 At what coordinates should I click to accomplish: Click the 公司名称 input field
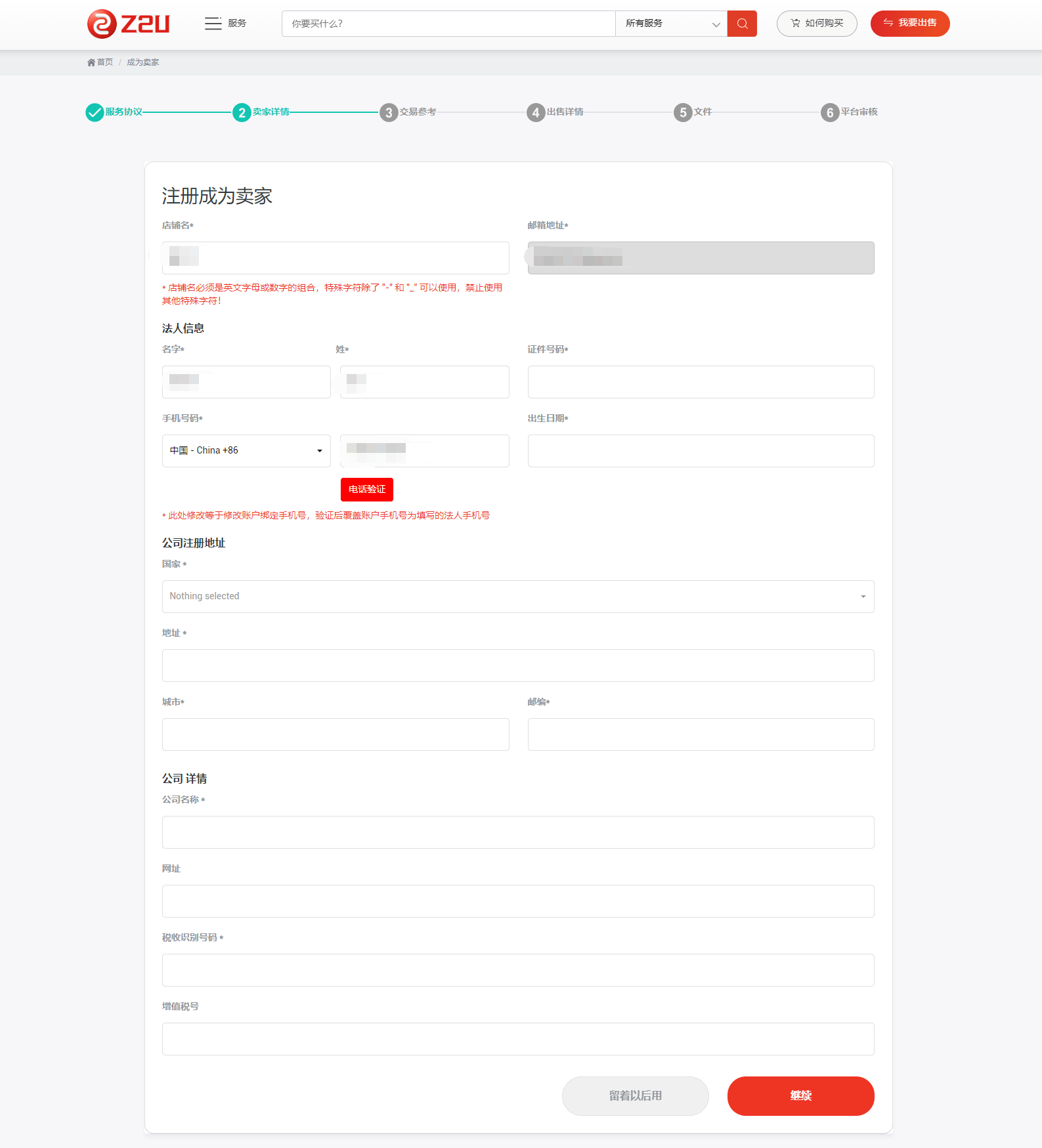(517, 832)
